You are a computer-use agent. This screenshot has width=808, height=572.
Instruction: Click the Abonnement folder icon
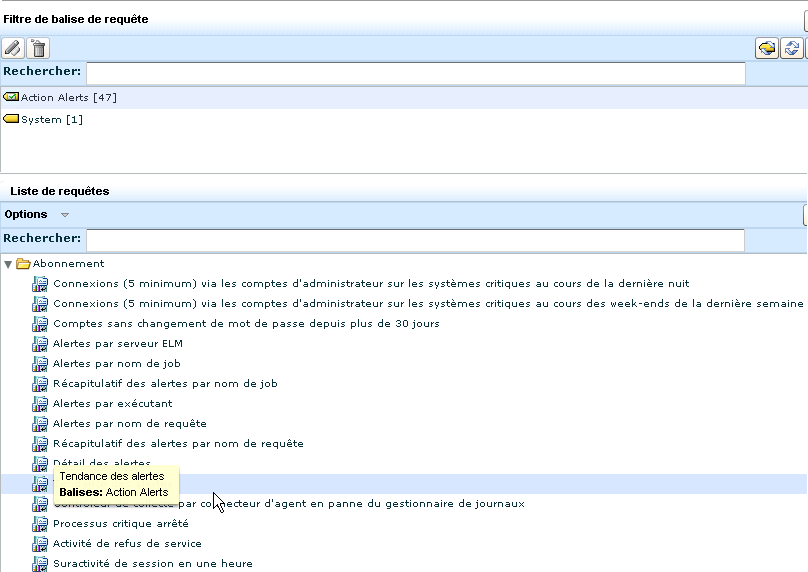click(23, 264)
